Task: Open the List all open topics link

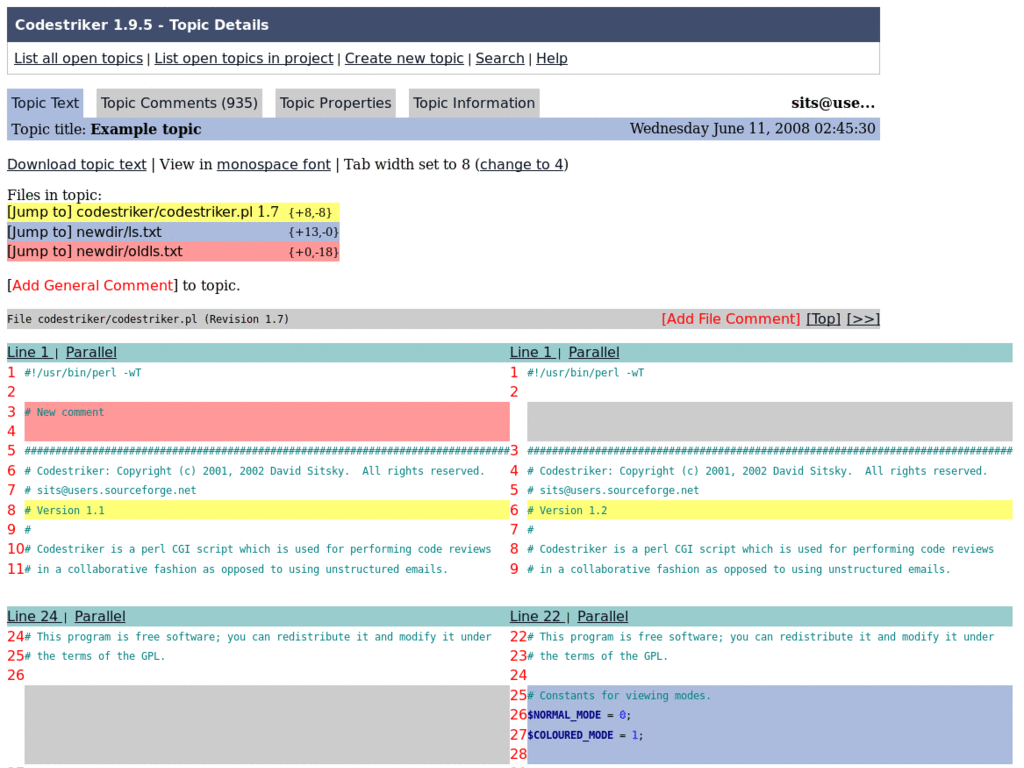Action: [x=78, y=58]
